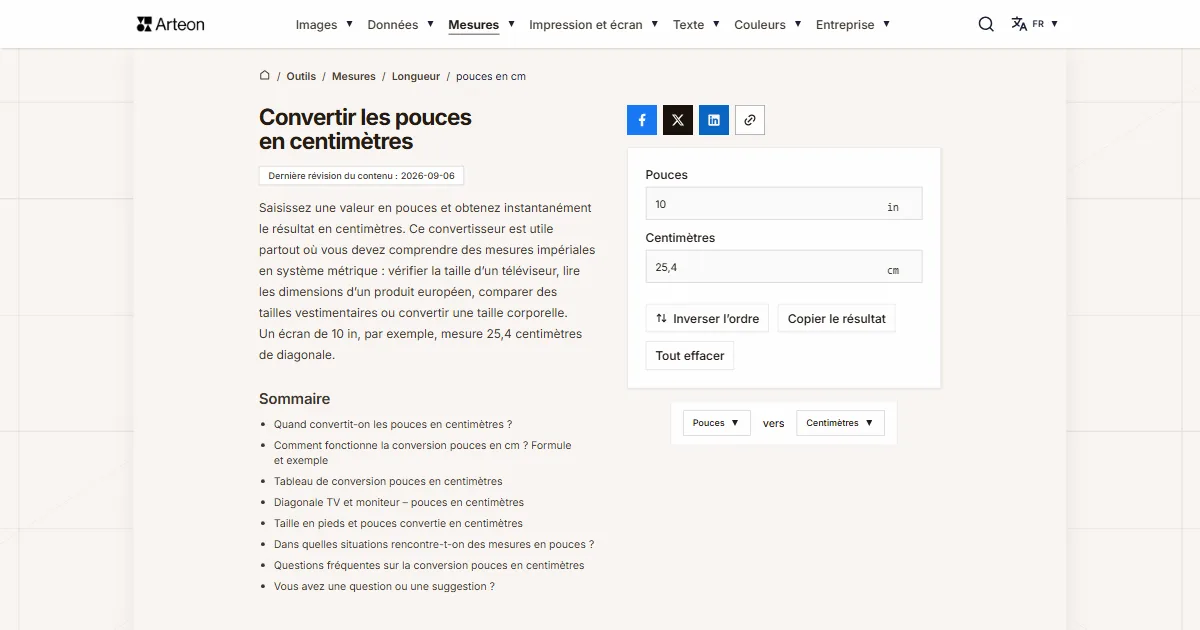Open the Images menu

[324, 24]
